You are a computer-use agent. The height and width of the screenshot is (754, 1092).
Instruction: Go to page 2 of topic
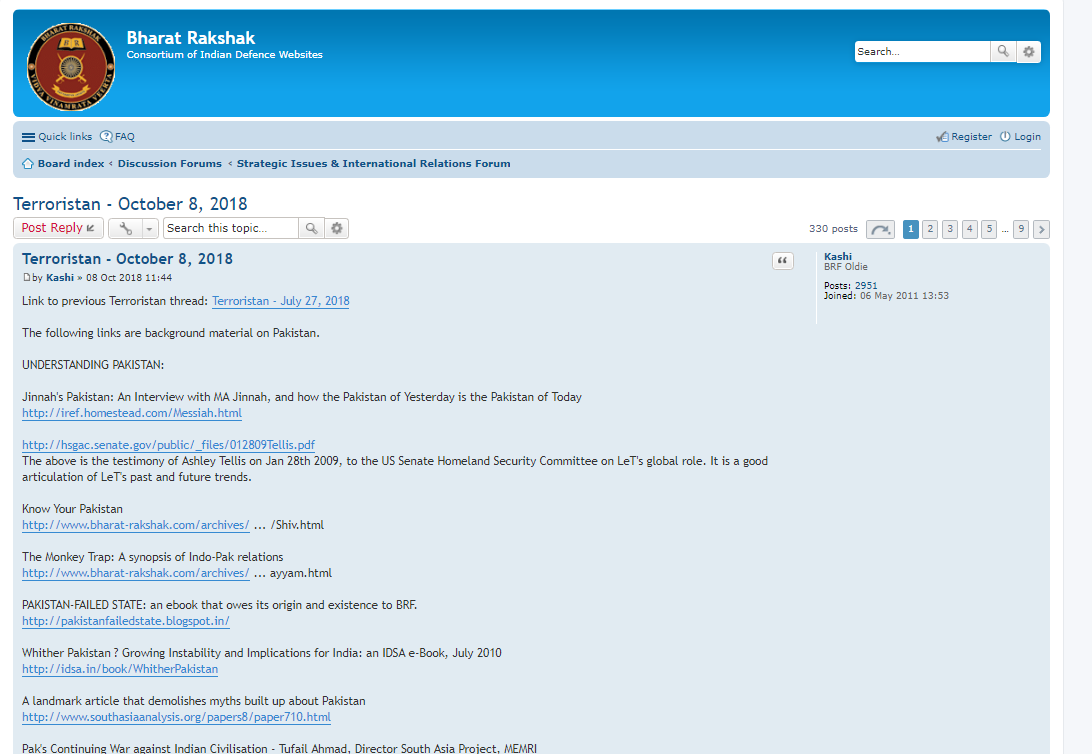(930, 229)
